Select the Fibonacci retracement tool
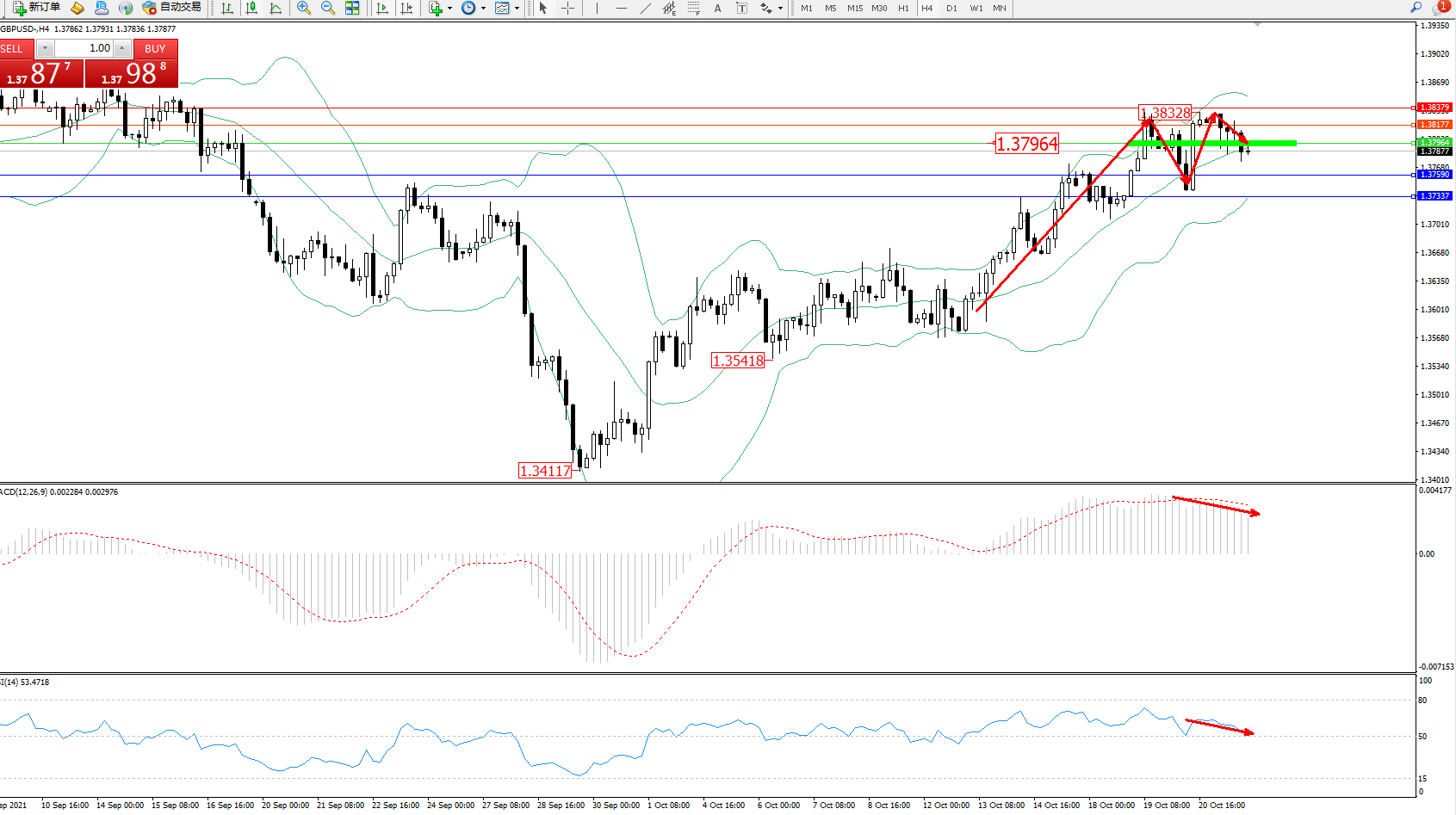Viewport: 1456px width, 815px height. tap(694, 8)
